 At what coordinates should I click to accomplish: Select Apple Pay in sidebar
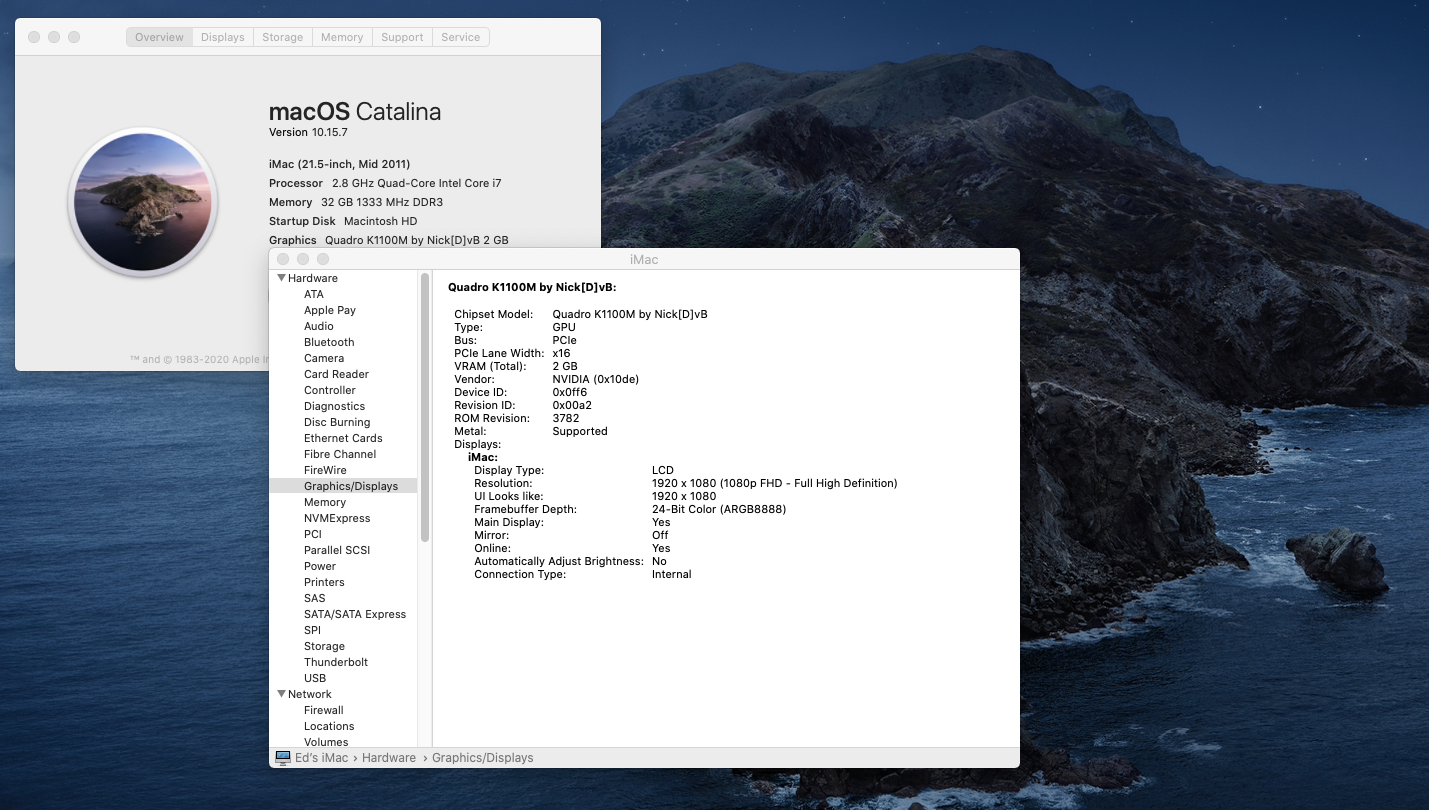[x=330, y=310]
